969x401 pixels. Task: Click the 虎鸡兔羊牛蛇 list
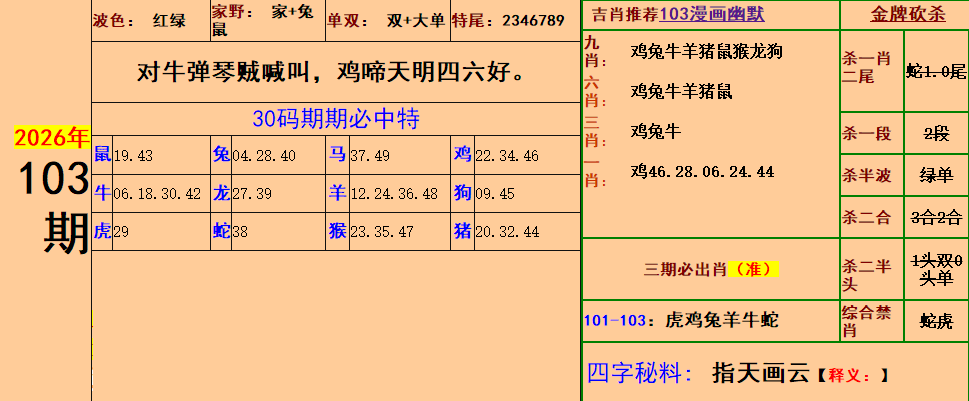(x=722, y=320)
